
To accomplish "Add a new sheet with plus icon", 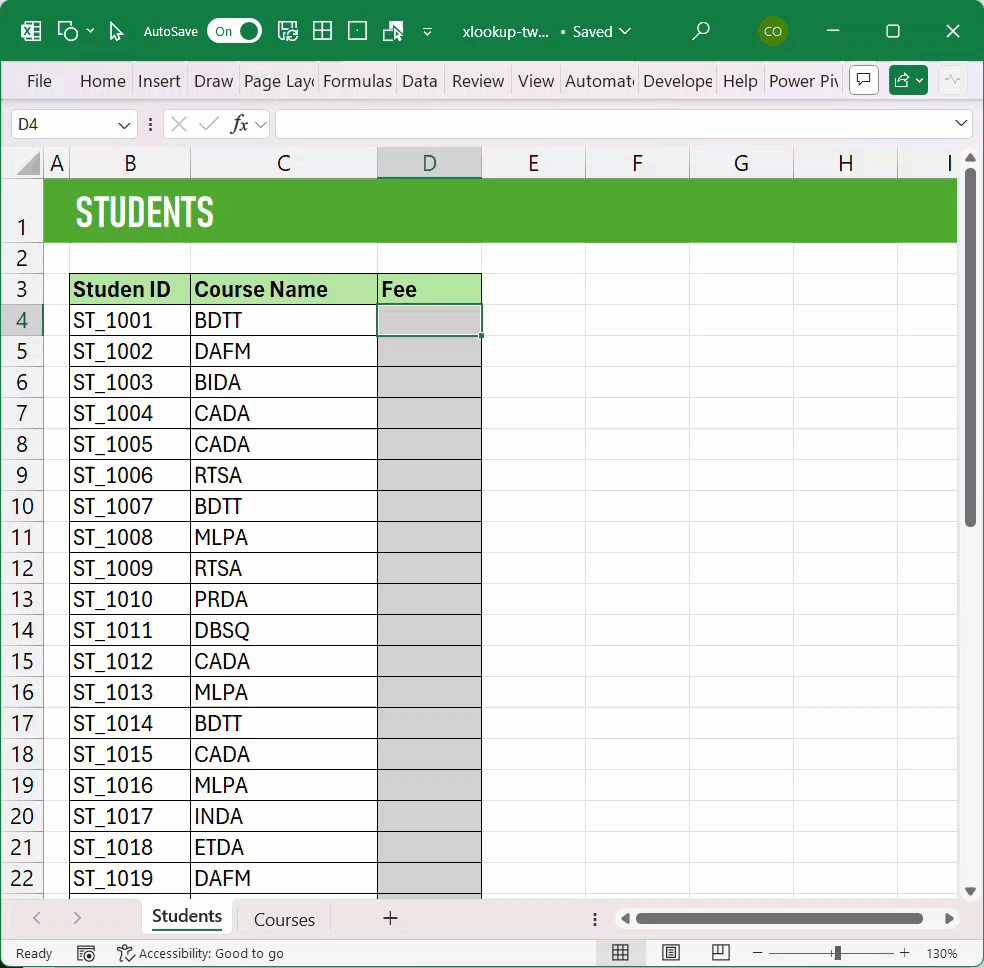I will click(x=390, y=918).
